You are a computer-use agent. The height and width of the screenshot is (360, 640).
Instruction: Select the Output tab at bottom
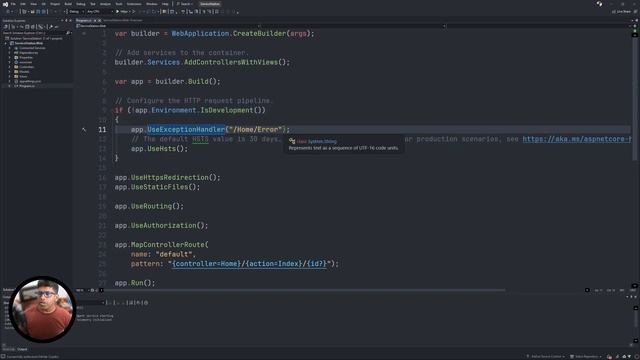tap(22, 349)
